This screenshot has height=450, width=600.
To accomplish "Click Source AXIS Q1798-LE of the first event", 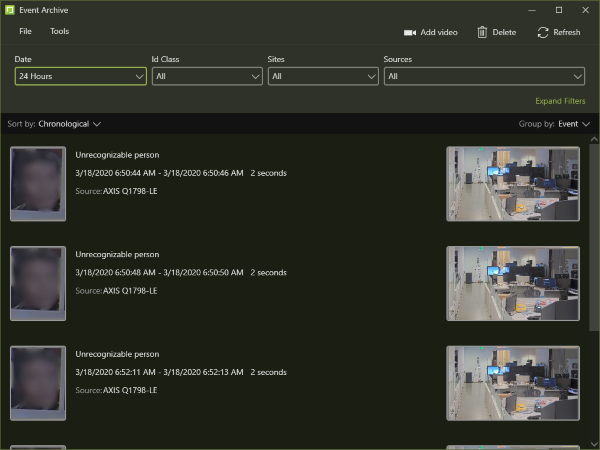I will point(116,191).
